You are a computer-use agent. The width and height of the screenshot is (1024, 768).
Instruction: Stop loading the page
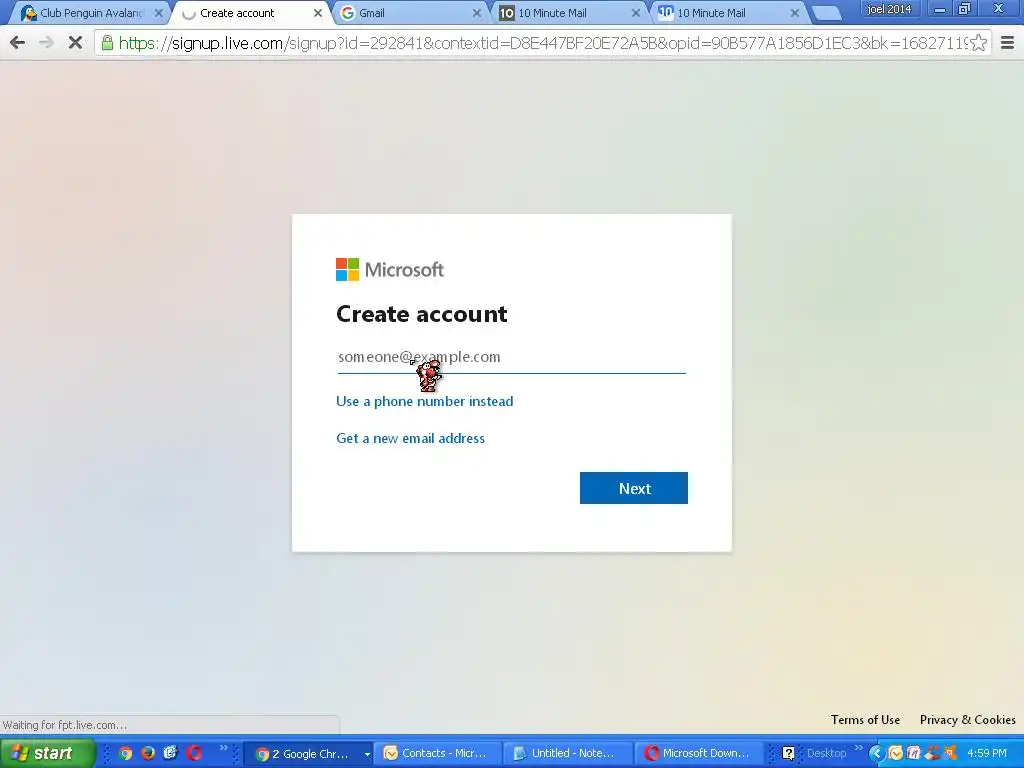(75, 43)
